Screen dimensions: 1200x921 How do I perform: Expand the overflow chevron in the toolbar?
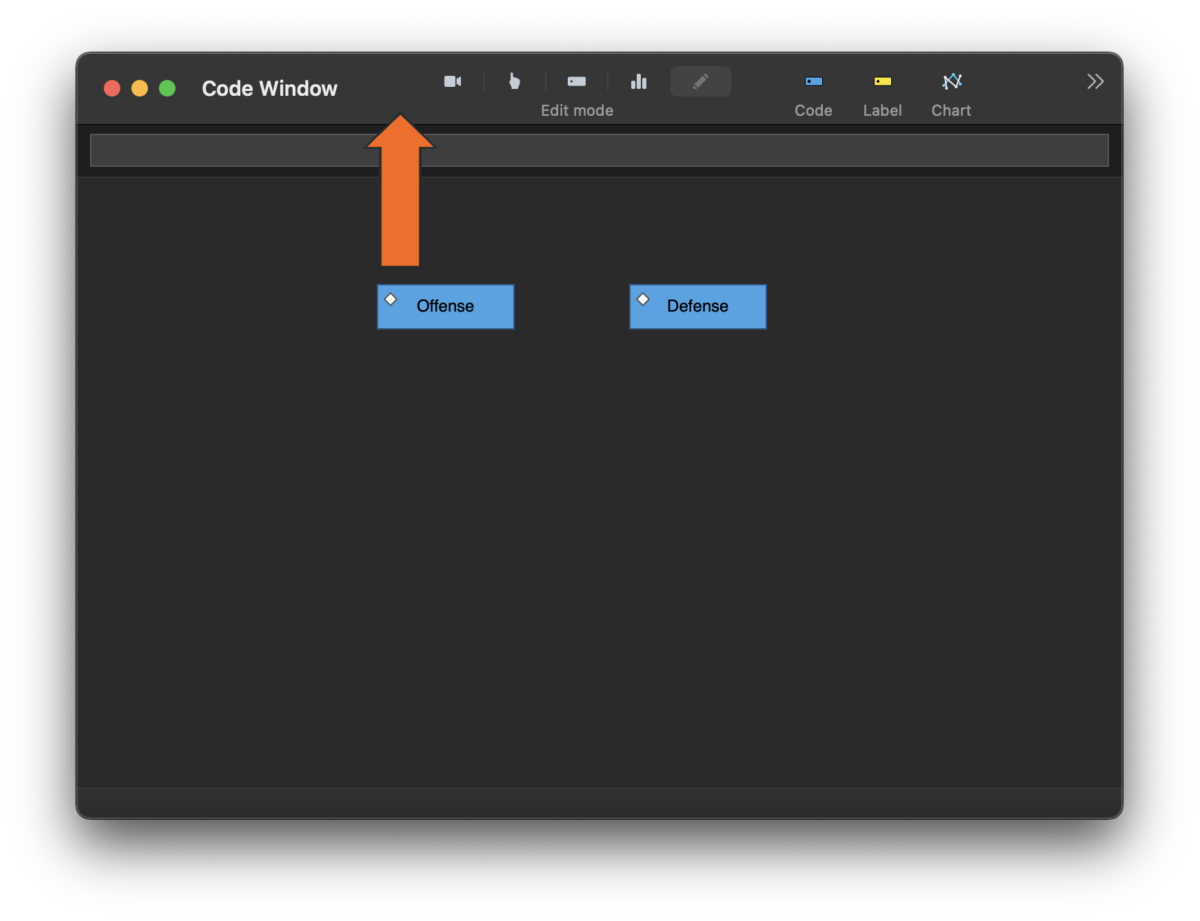(x=1095, y=81)
